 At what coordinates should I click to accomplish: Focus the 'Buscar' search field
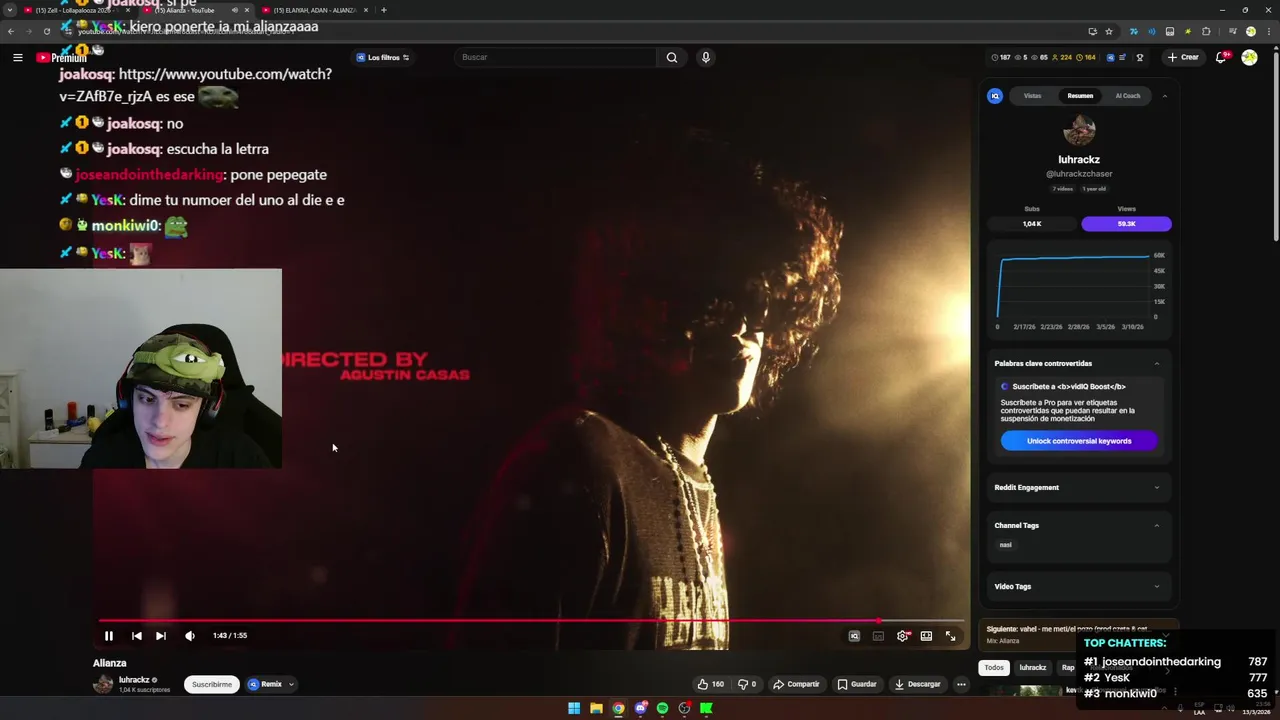555,57
